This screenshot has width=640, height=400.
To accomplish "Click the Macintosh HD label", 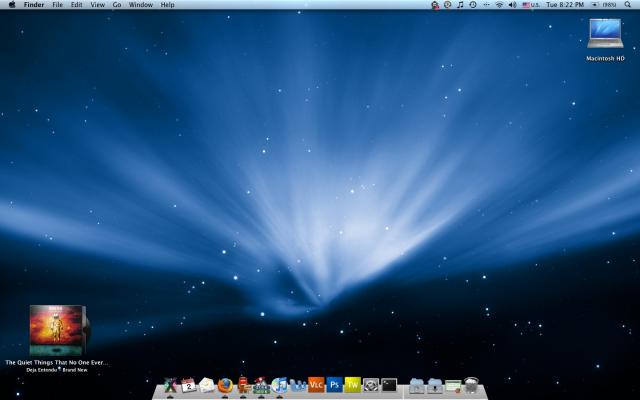I will [x=605, y=58].
